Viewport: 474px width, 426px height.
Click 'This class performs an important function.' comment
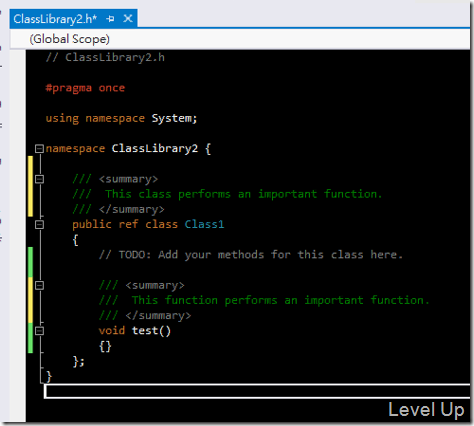pos(243,194)
